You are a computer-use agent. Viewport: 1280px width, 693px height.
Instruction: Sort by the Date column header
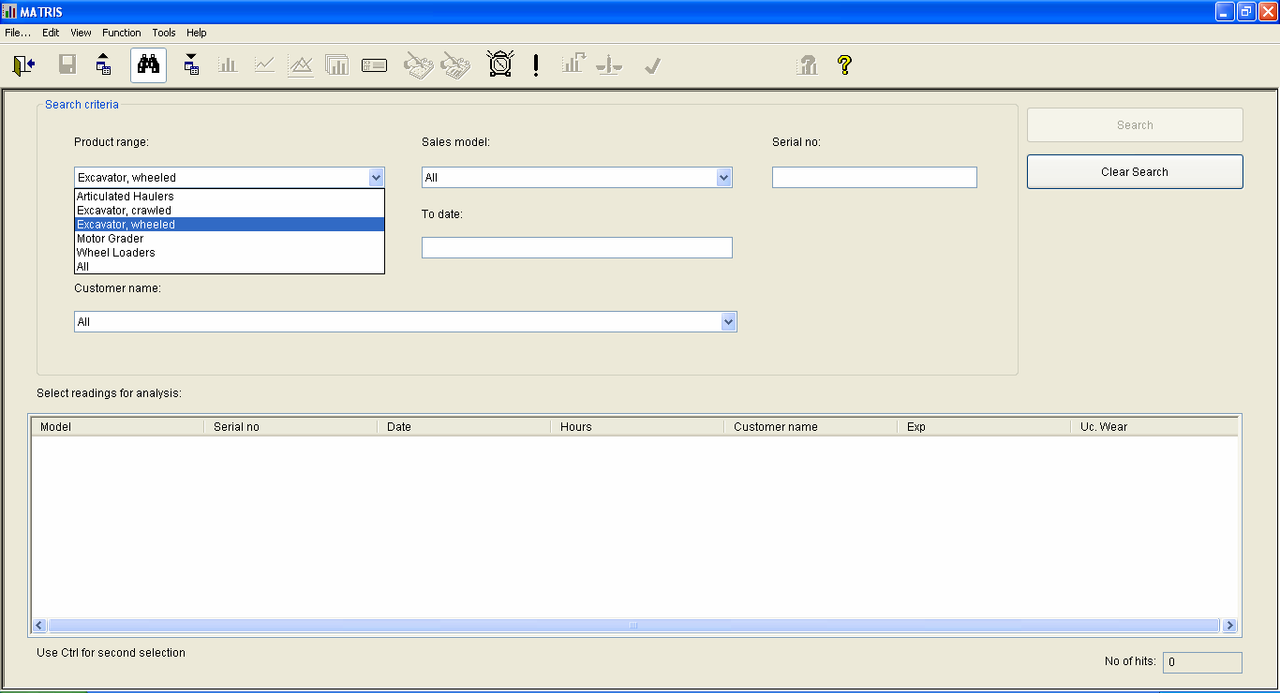pyautogui.click(x=464, y=426)
